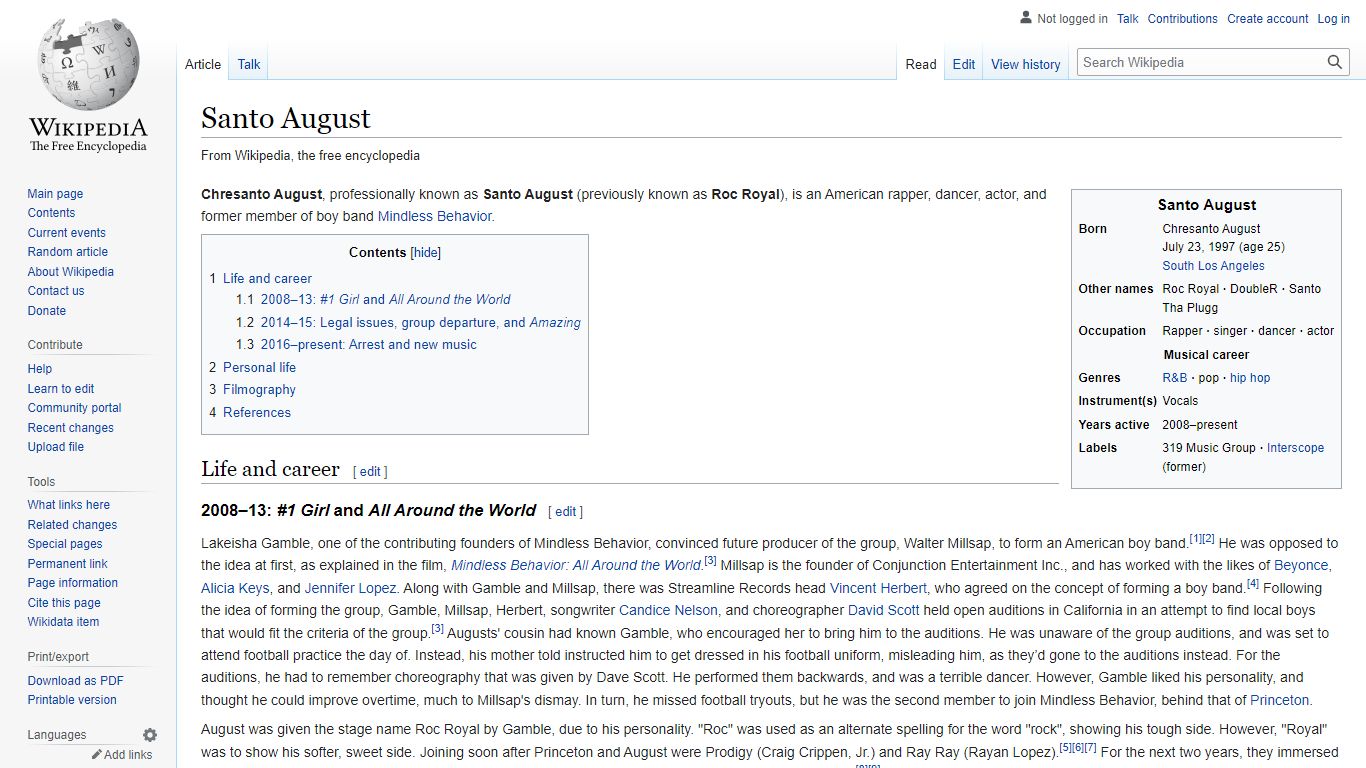
Task: Open Community portal
Action: coord(74,408)
